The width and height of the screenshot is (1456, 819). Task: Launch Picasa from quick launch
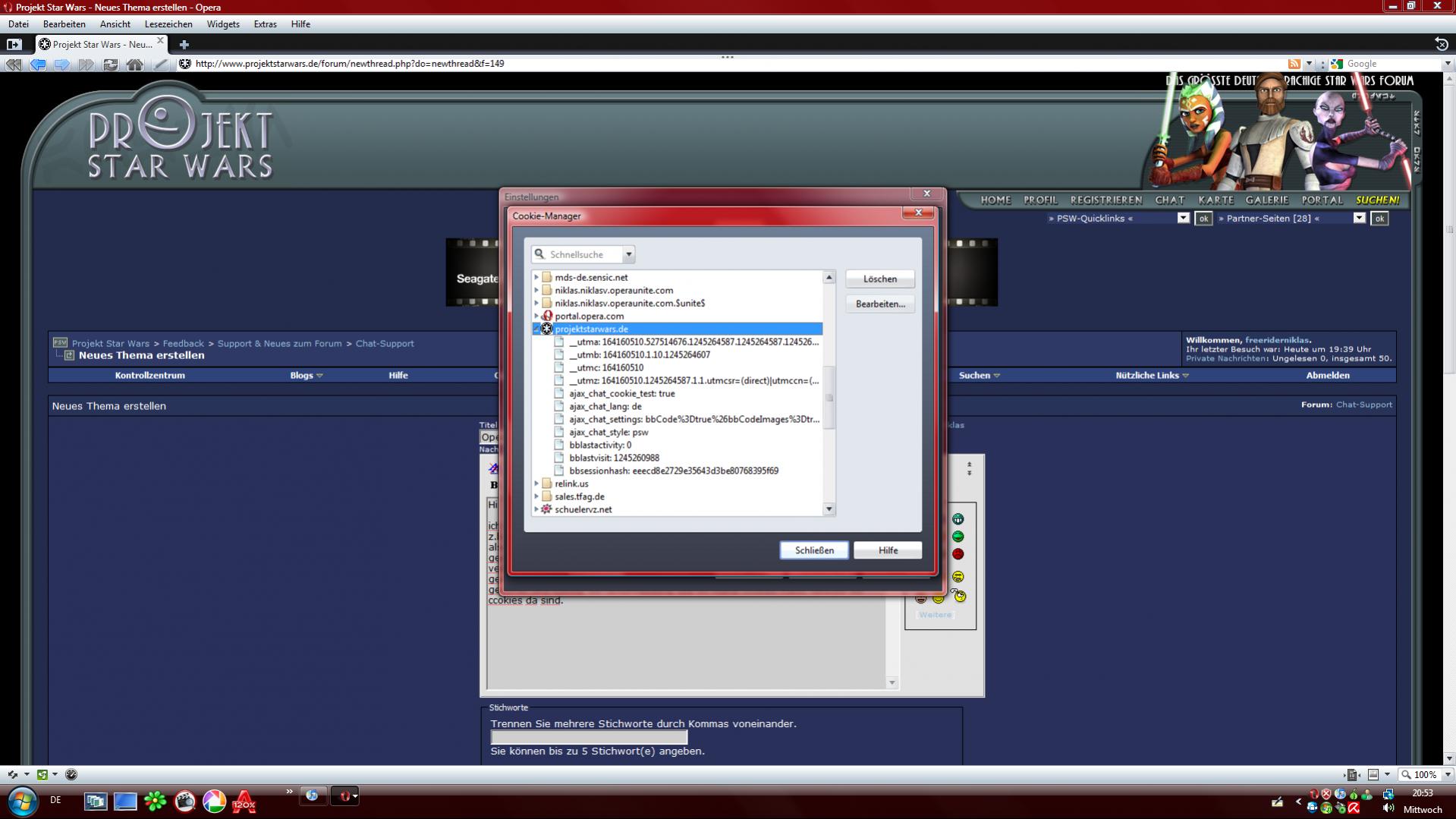(214, 801)
